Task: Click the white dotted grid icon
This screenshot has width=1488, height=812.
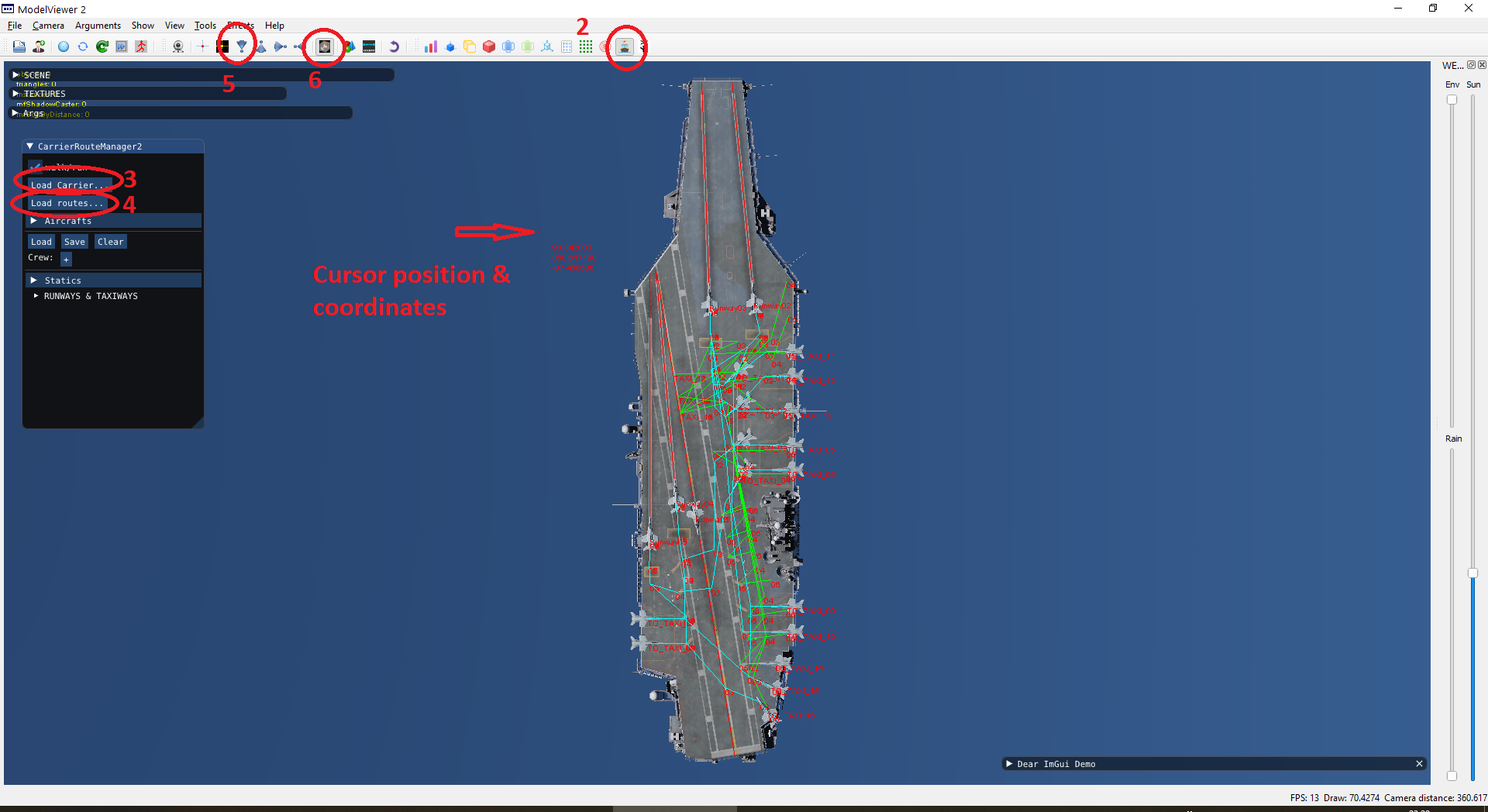Action: pos(567,46)
